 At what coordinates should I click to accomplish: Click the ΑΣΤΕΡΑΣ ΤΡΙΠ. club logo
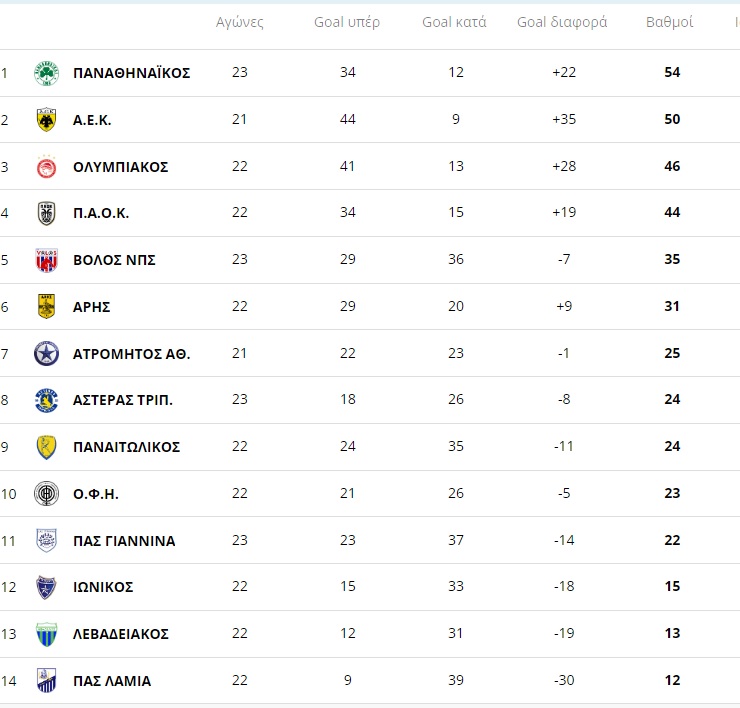point(46,400)
